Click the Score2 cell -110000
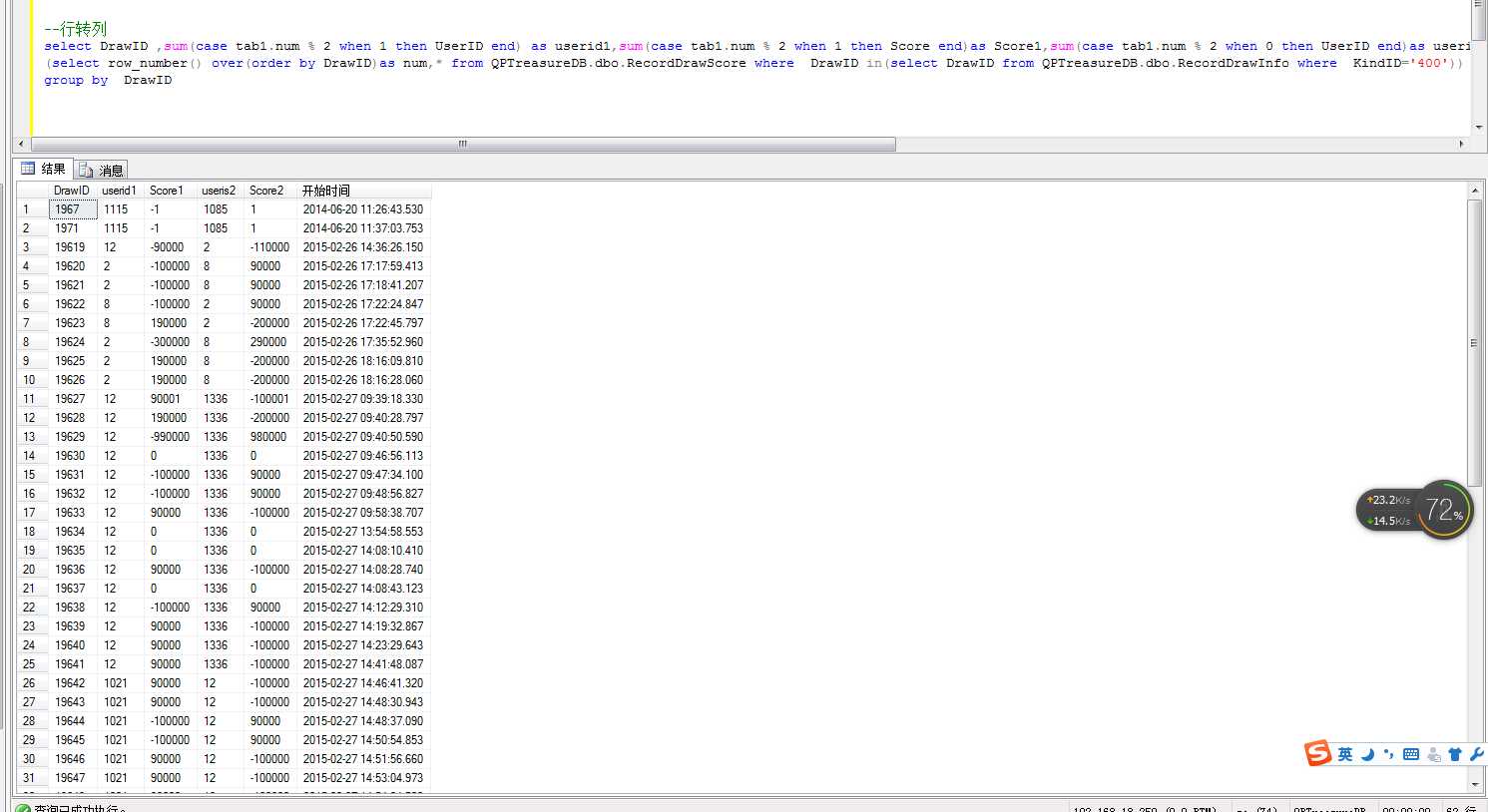This screenshot has height=812, width=1488. point(270,247)
